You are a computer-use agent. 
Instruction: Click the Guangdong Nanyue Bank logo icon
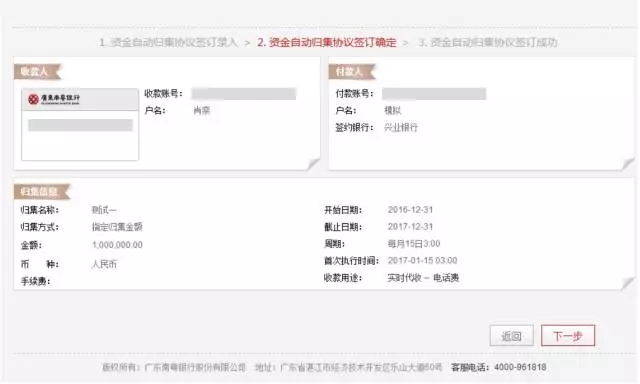33,99
